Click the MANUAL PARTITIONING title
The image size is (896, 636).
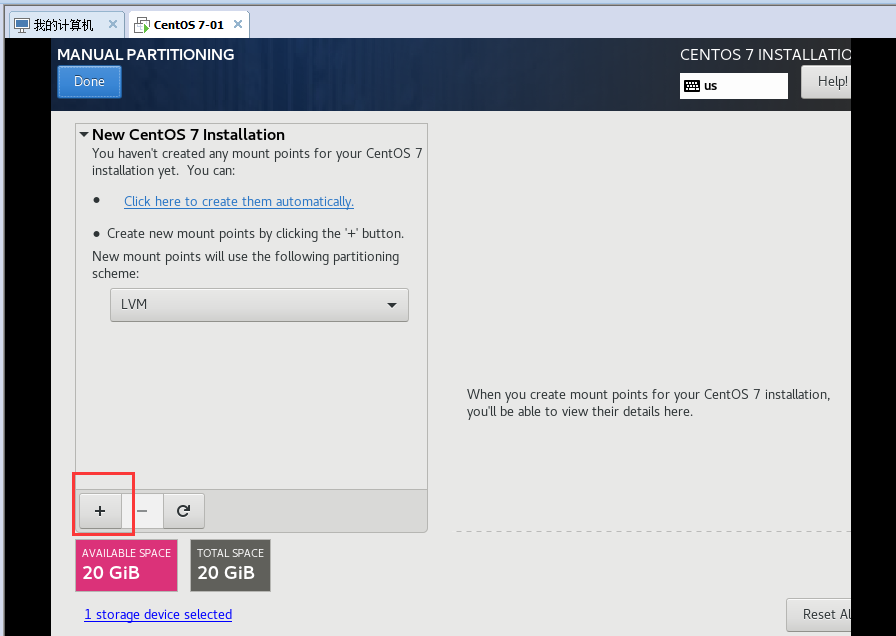pyautogui.click(x=146, y=54)
